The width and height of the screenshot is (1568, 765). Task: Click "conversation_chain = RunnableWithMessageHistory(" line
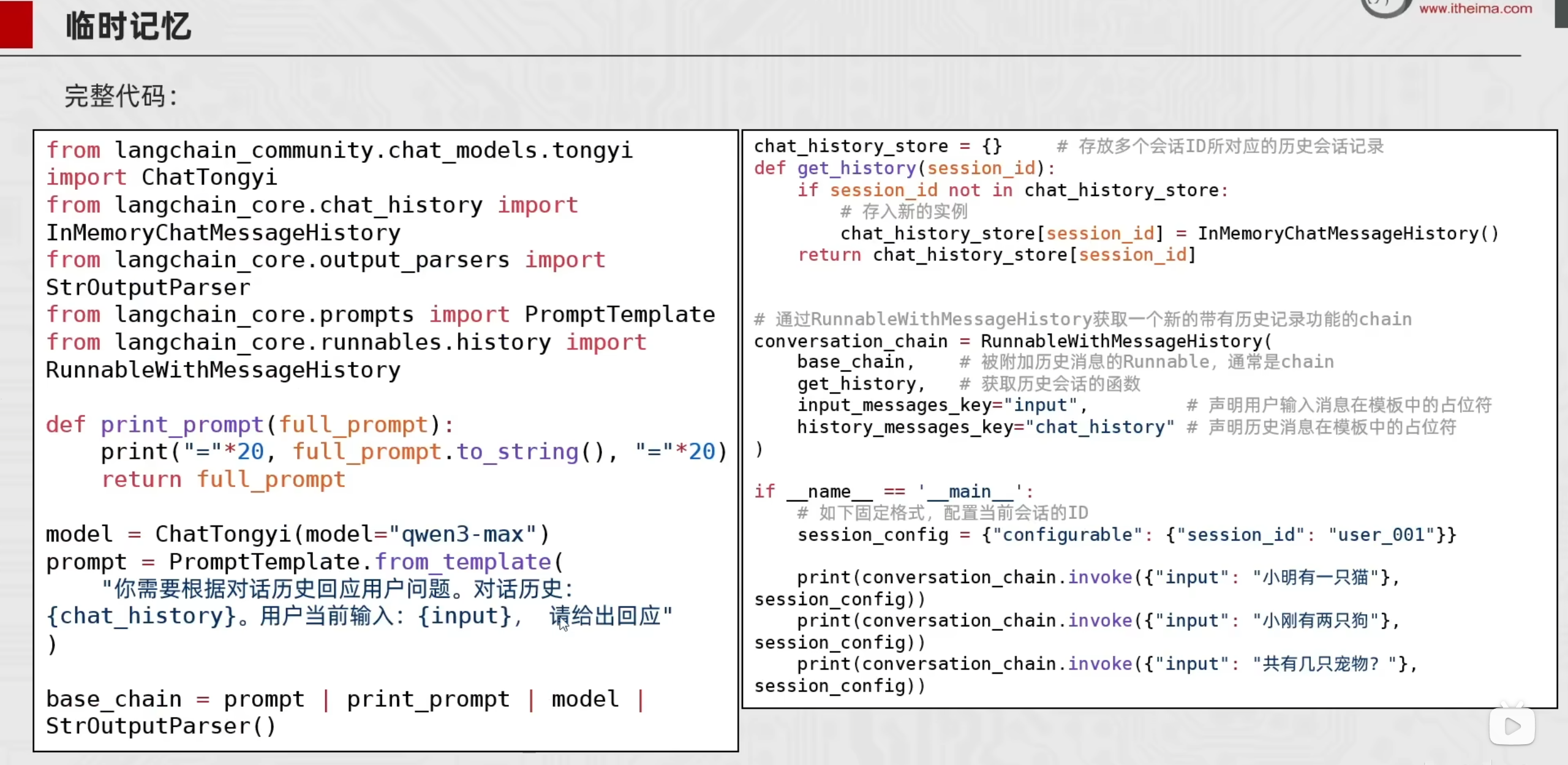coord(1013,341)
